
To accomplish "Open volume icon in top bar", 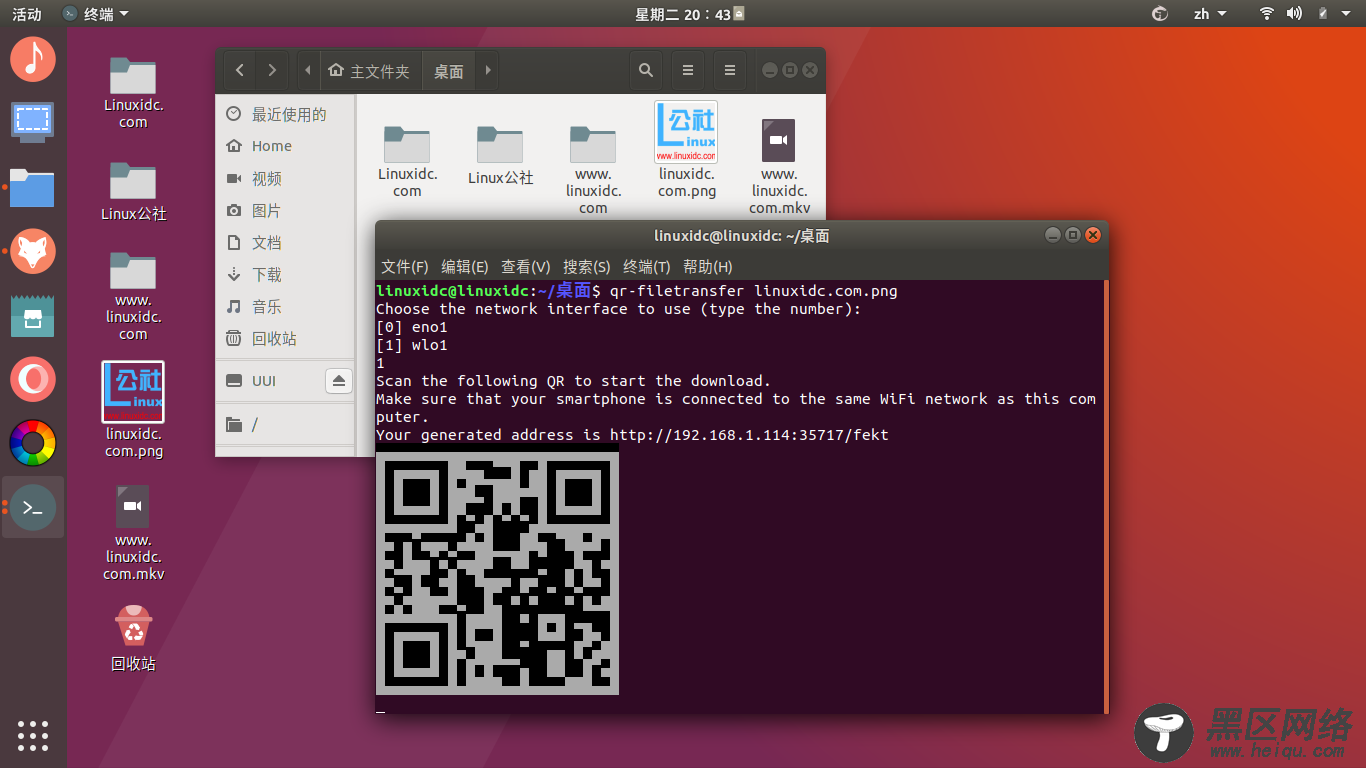I will click(1294, 14).
